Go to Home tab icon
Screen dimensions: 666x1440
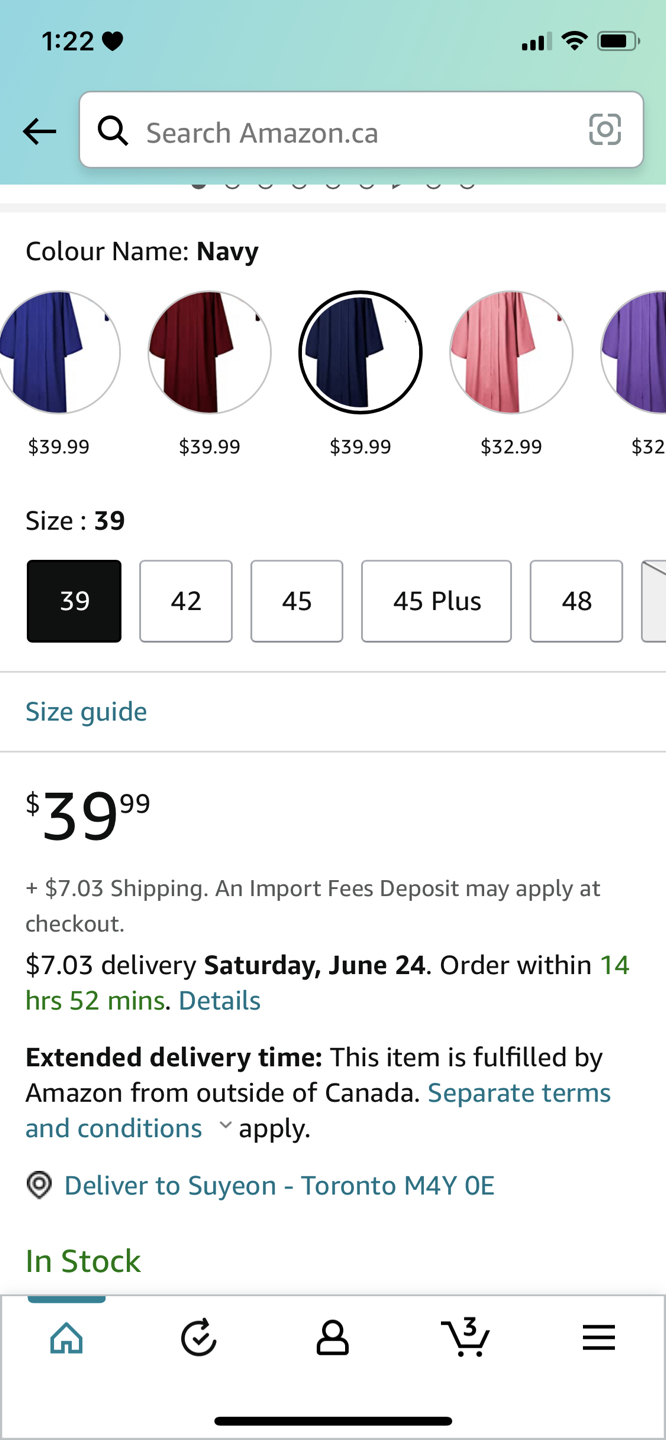67,1338
